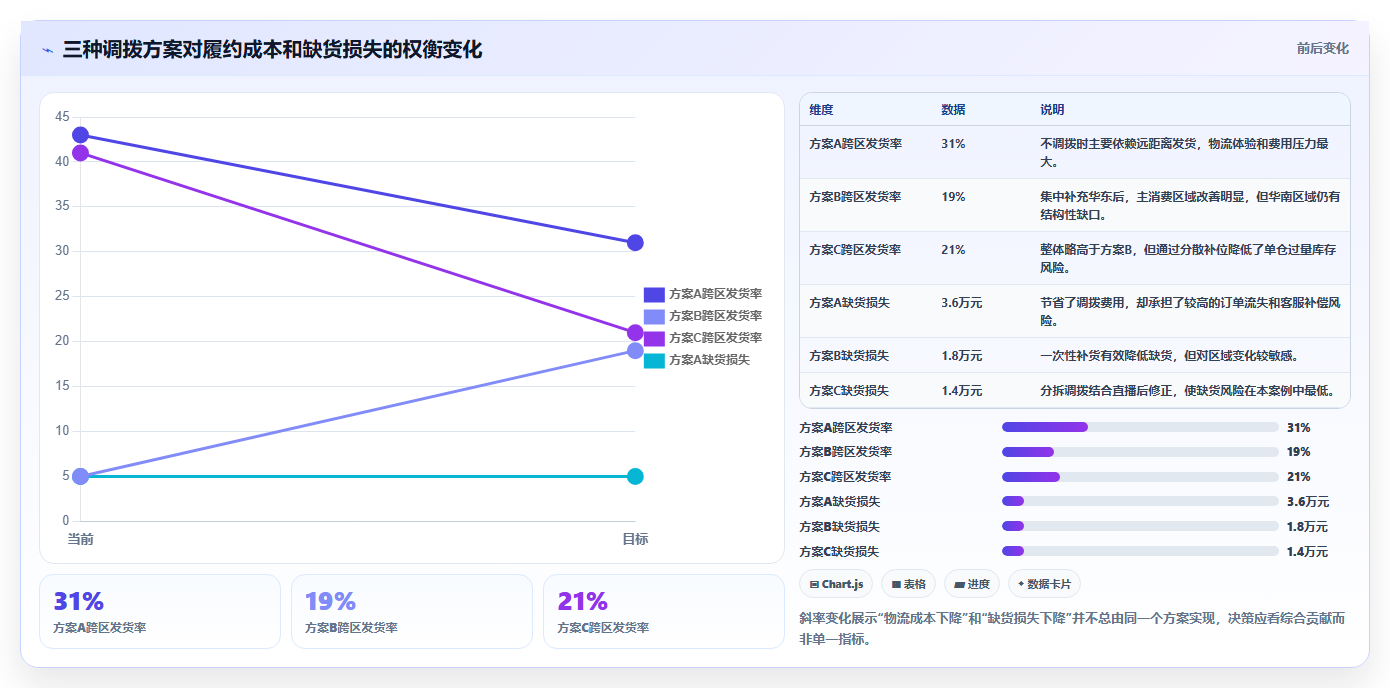The height and width of the screenshot is (688, 1390).
Task: Click the 目标 light-blue data point at value 19
Action: point(635,351)
